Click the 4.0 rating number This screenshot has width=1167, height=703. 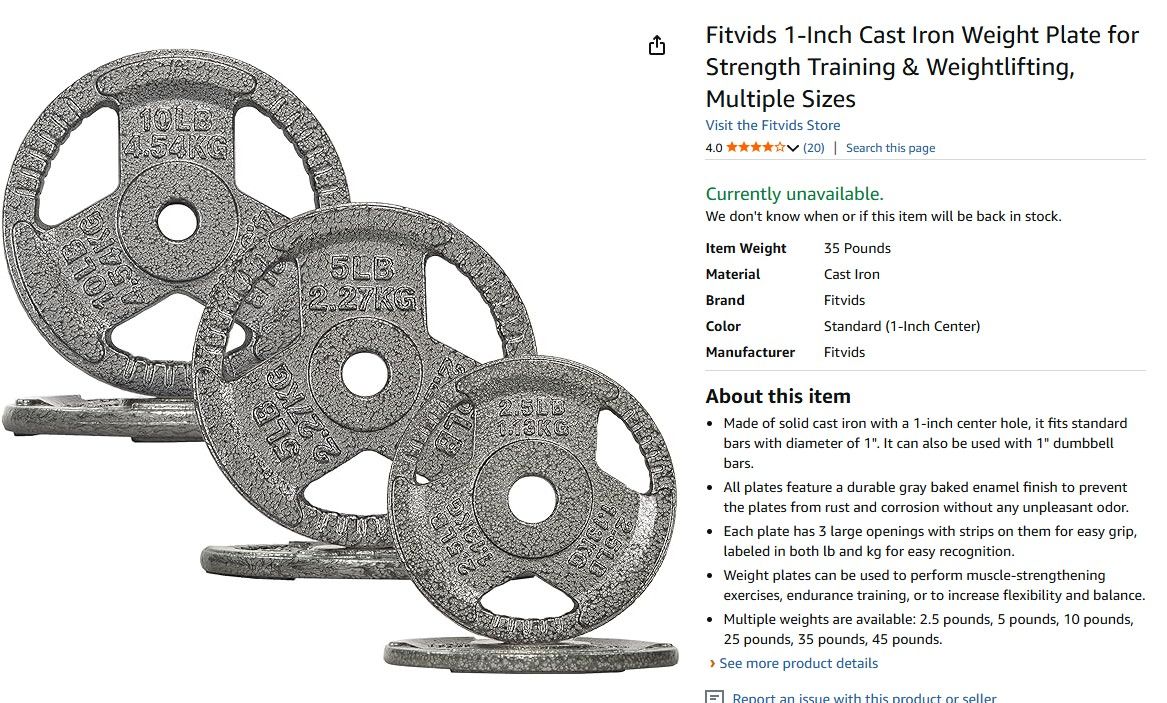[713, 148]
